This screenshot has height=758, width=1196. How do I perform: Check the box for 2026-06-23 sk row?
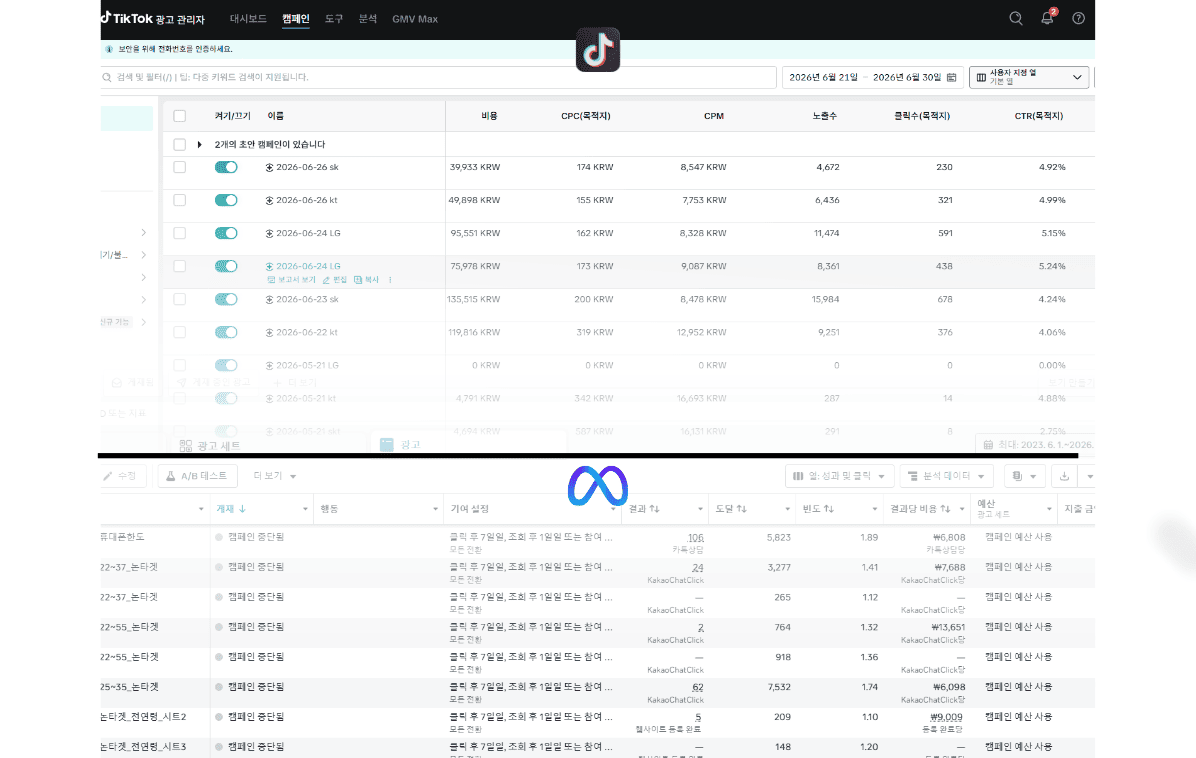(179, 299)
